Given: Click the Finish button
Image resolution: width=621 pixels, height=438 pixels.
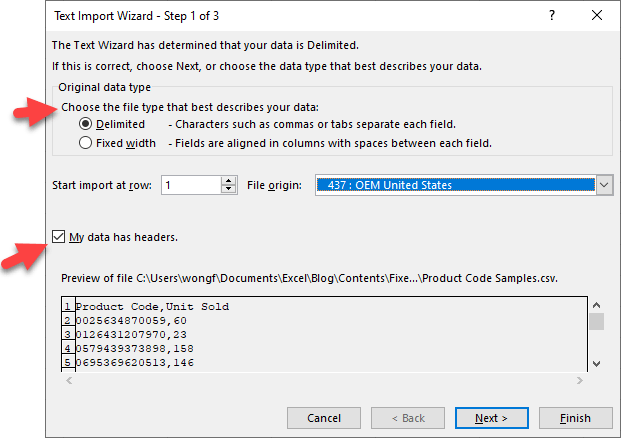Looking at the screenshot, I should click(575, 417).
